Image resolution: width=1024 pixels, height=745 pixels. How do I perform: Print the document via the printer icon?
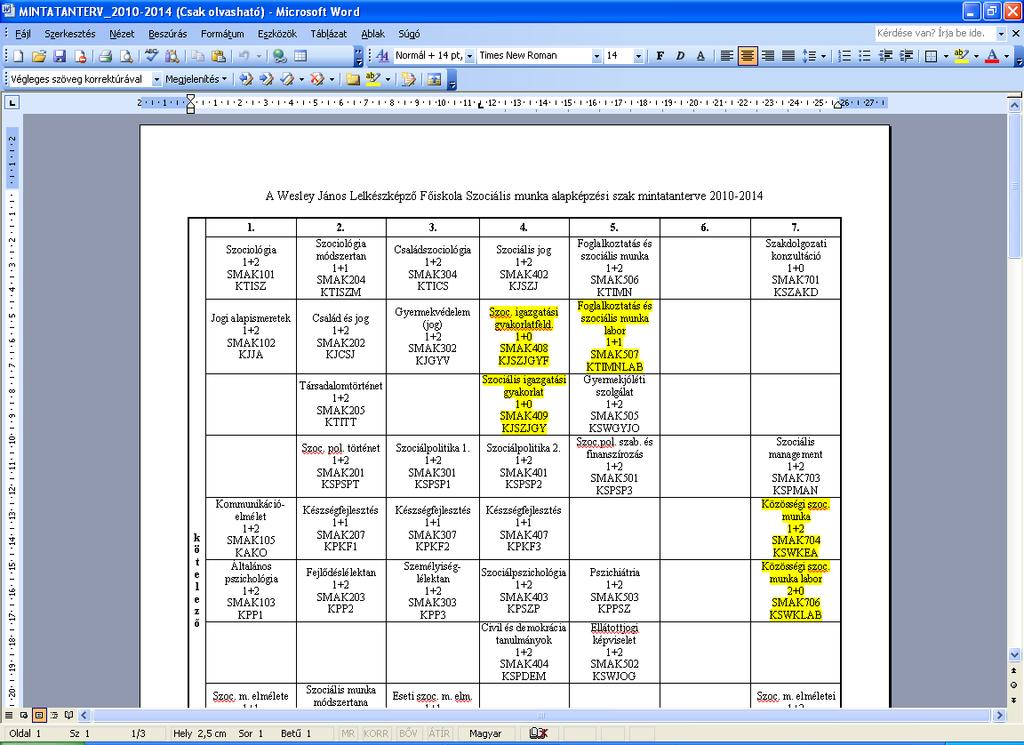(105, 56)
